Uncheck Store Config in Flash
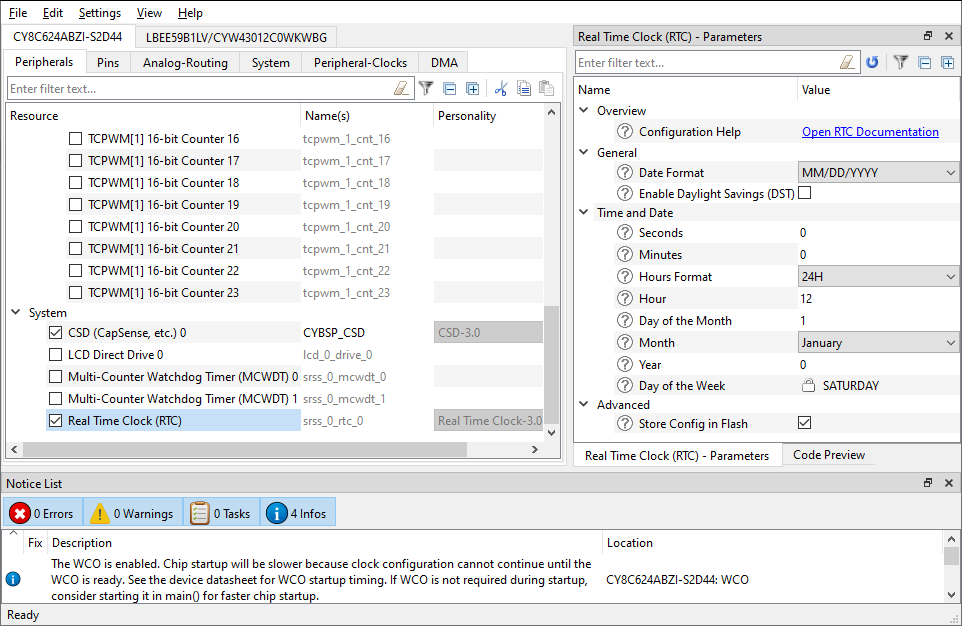Viewport: 962px width, 626px height. coord(804,423)
